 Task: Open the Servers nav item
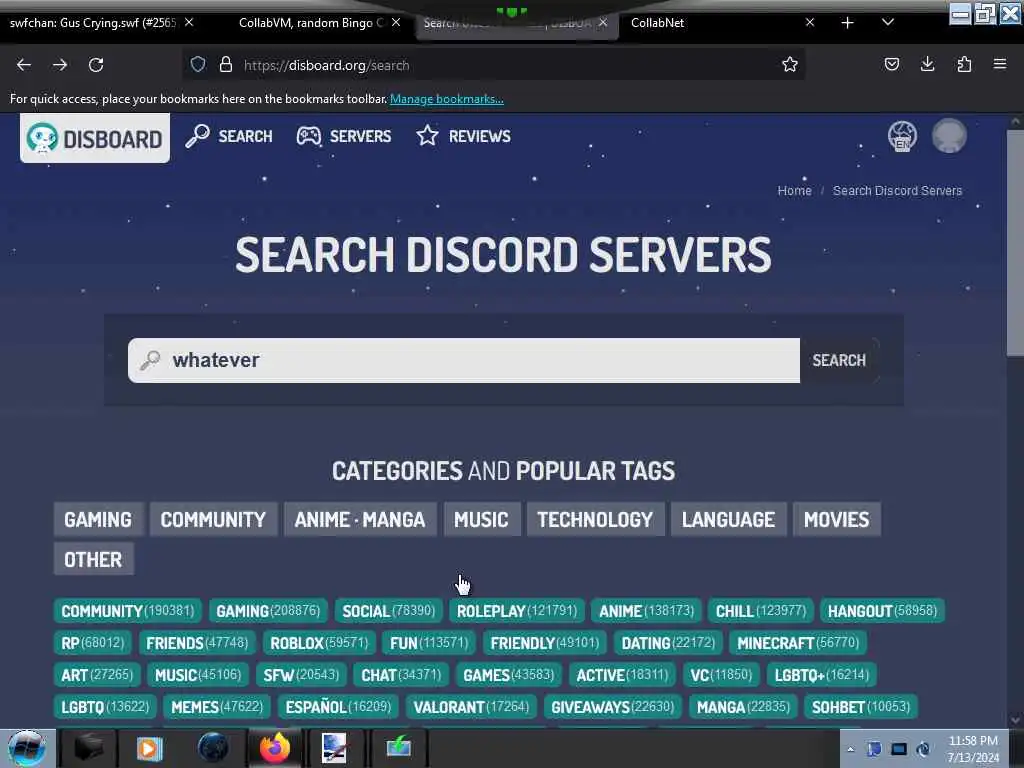point(344,136)
